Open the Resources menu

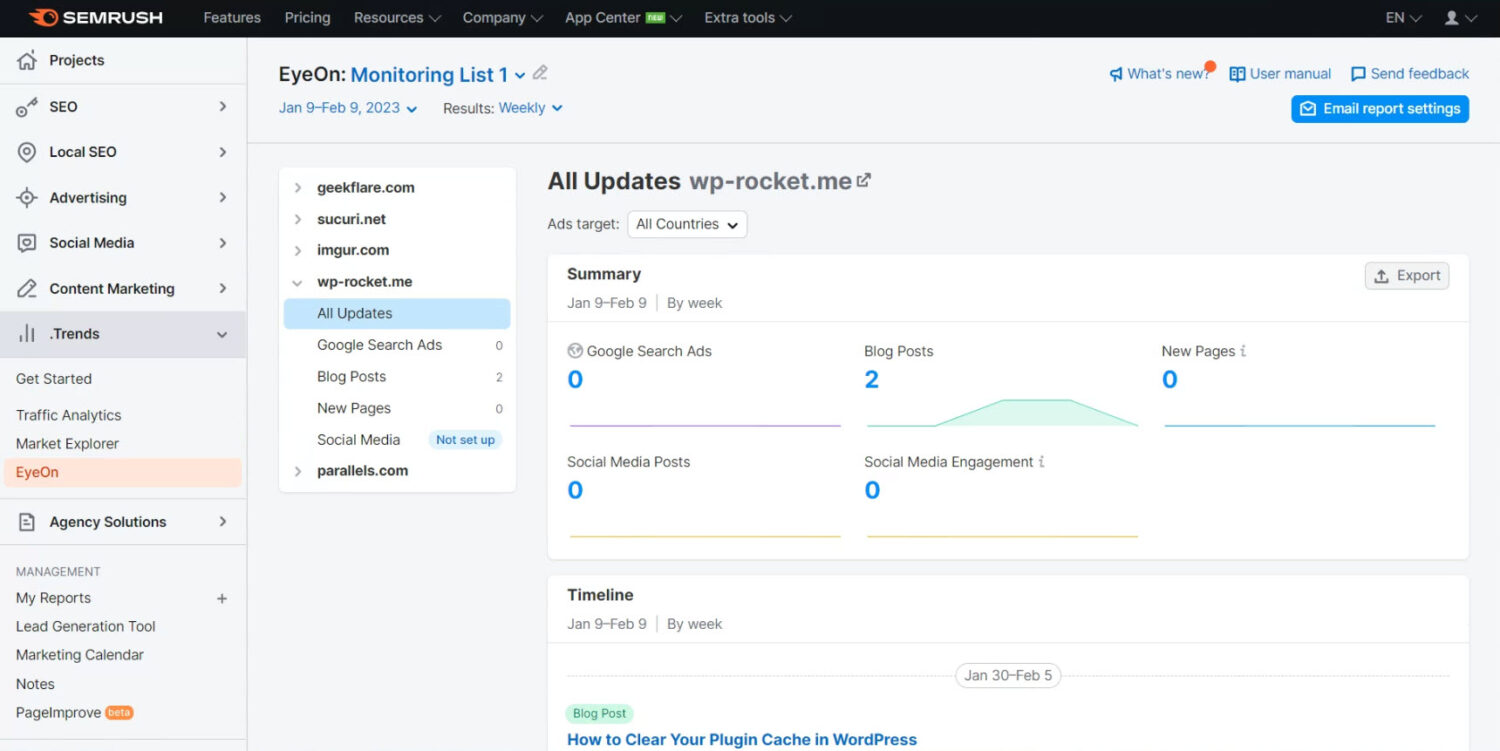[397, 18]
